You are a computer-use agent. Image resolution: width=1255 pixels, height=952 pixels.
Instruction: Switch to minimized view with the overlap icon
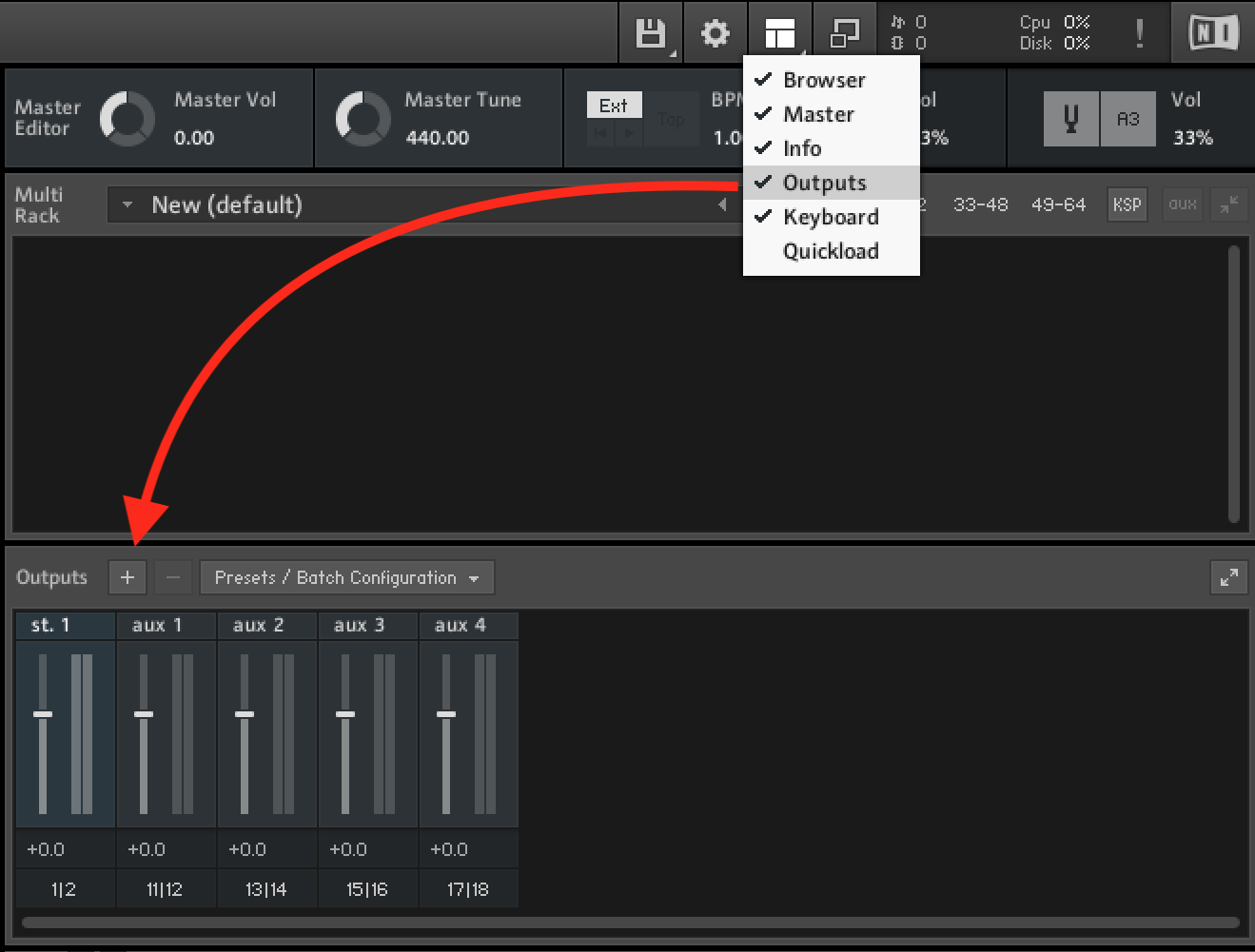pyautogui.click(x=845, y=31)
